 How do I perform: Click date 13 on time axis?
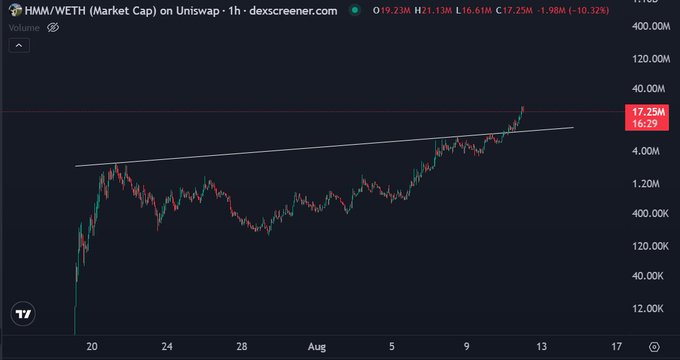541,347
